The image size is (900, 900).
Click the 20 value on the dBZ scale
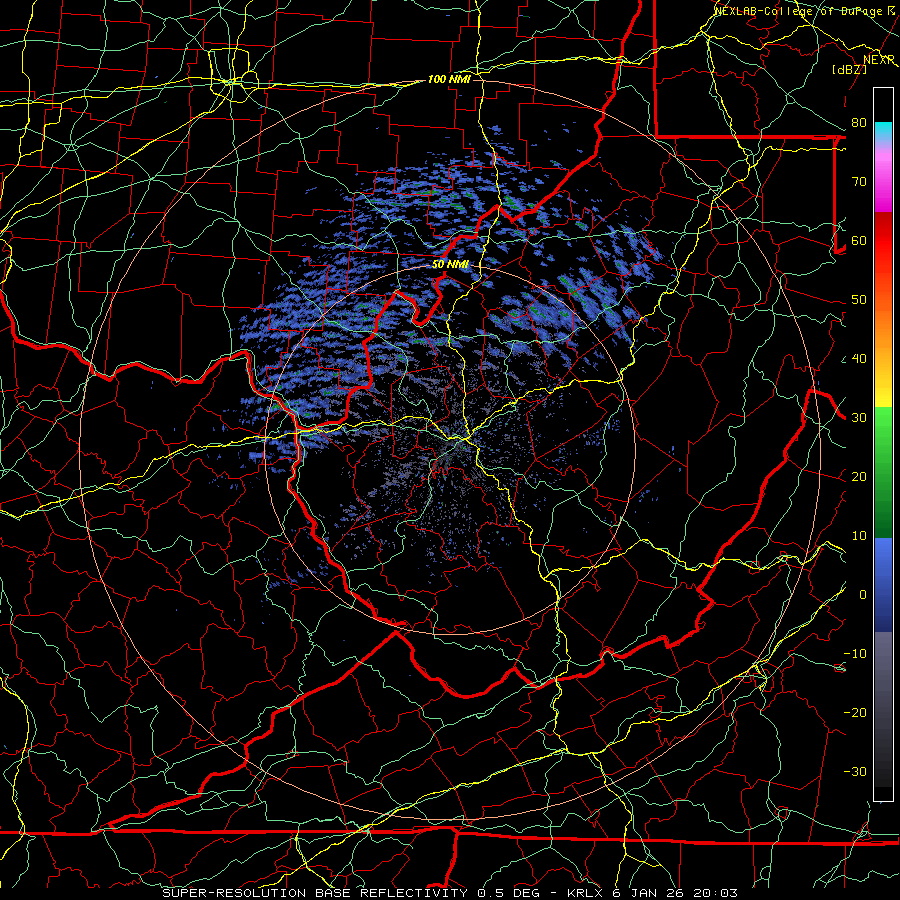pos(859,476)
